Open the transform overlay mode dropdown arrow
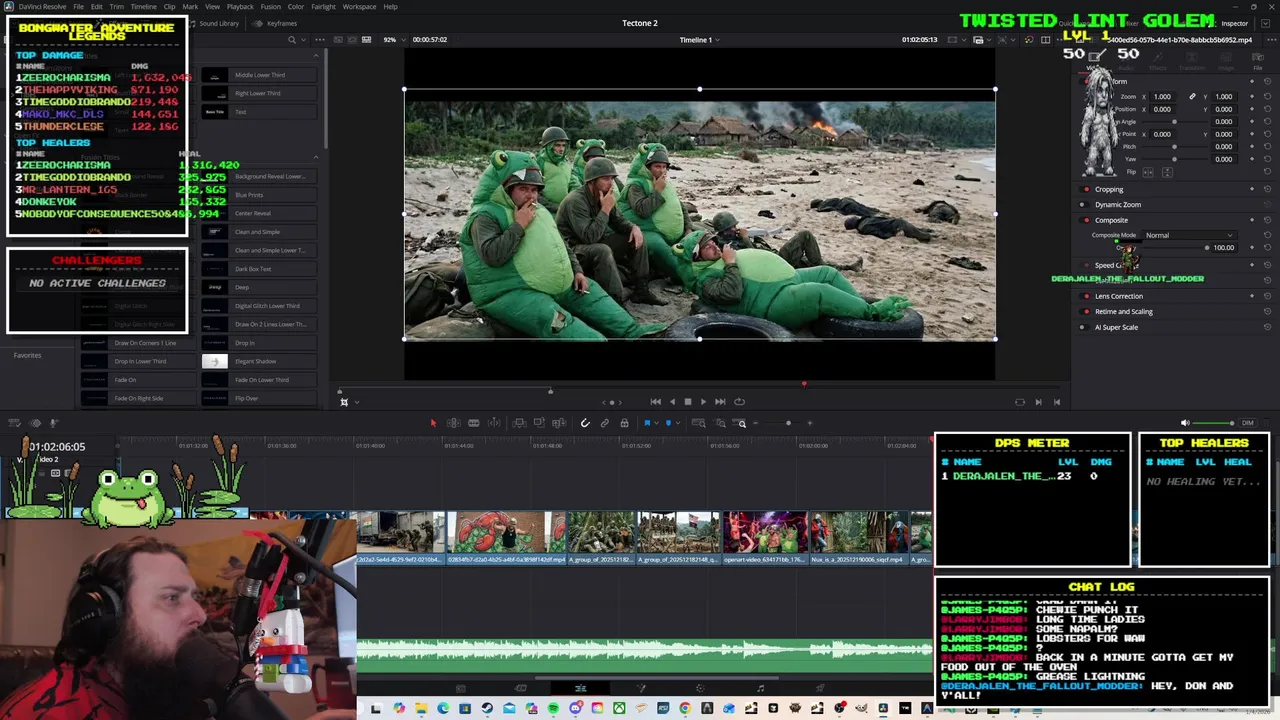Viewport: 1280px width, 720px height. (x=356, y=402)
